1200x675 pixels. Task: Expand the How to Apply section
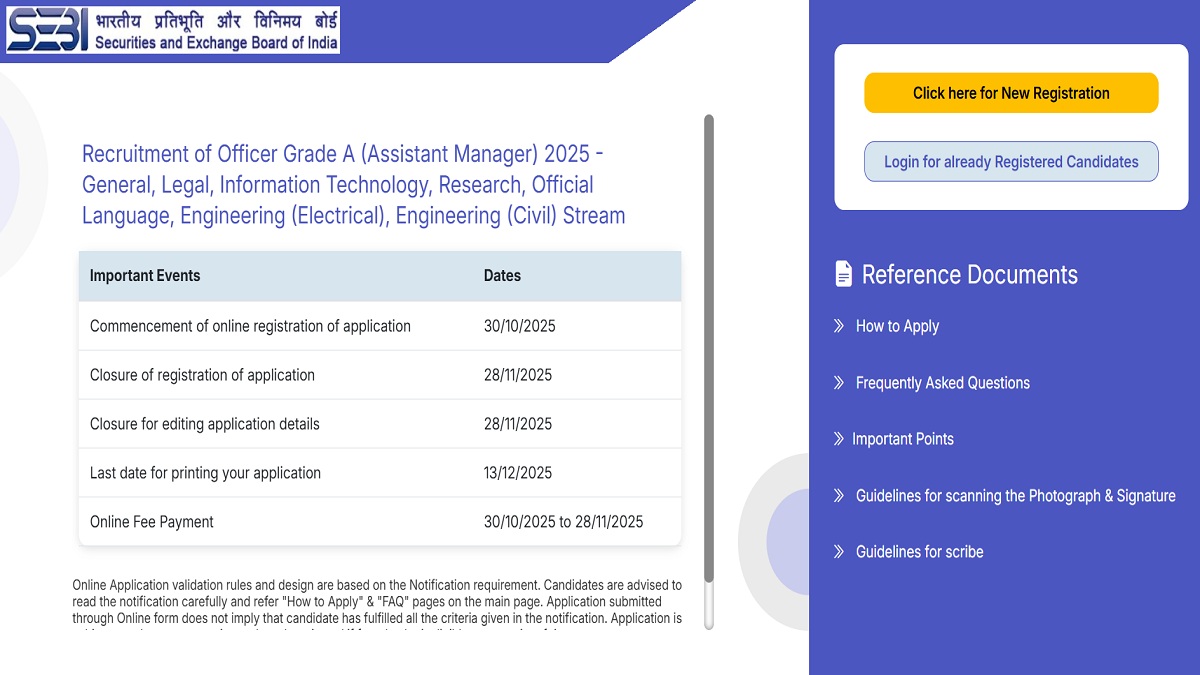pos(896,325)
